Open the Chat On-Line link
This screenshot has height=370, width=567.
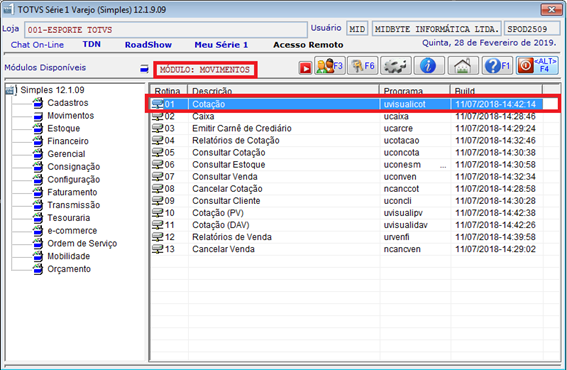[37, 45]
